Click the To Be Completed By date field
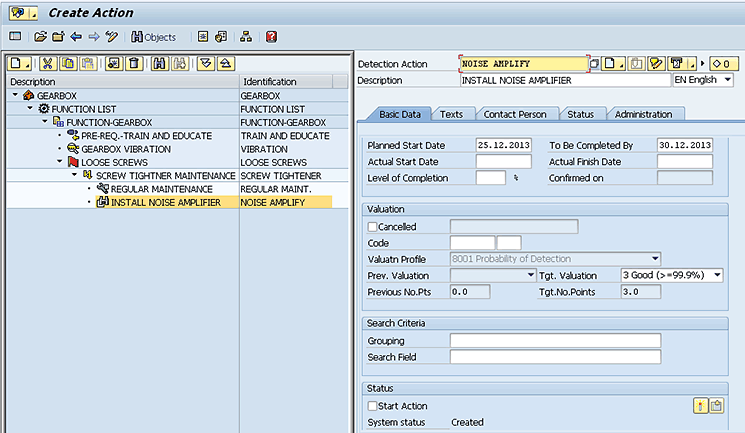The width and height of the screenshot is (745, 433). [x=685, y=145]
